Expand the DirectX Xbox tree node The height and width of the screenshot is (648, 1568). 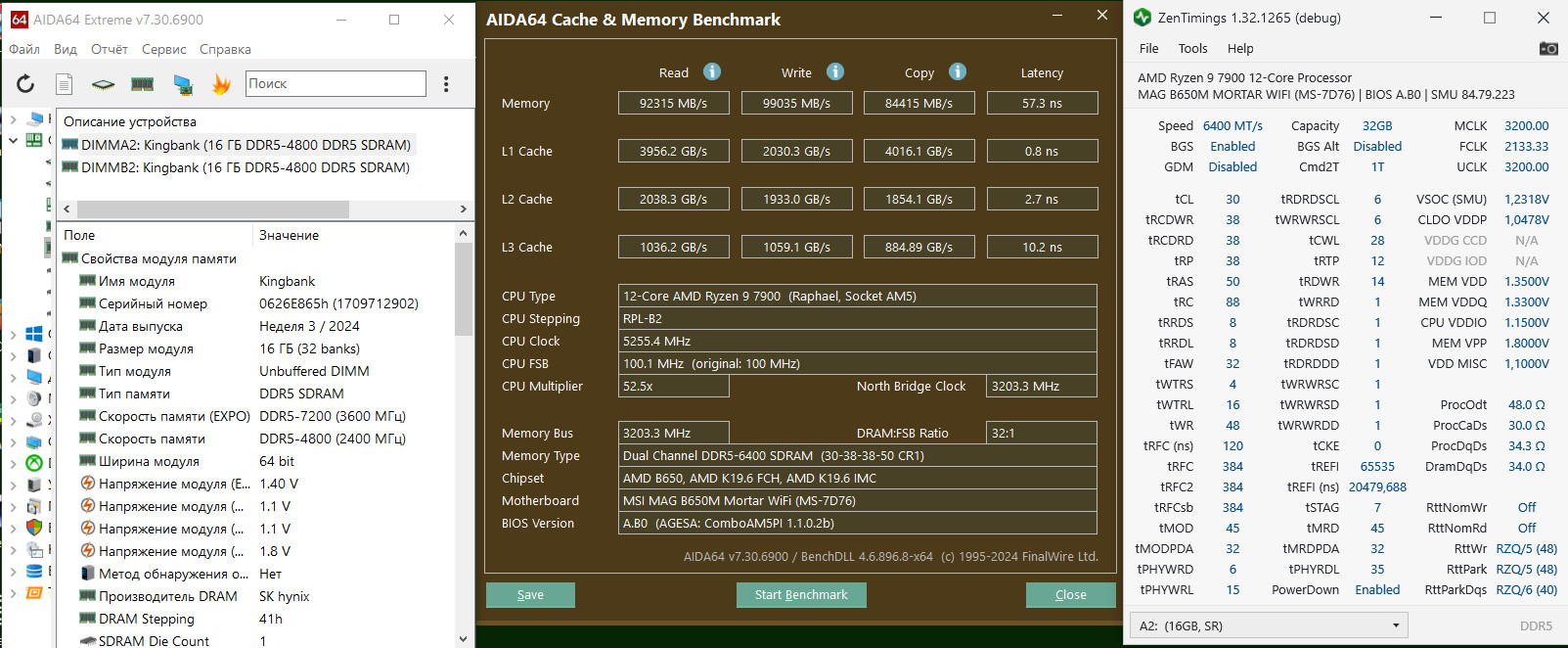tap(13, 464)
